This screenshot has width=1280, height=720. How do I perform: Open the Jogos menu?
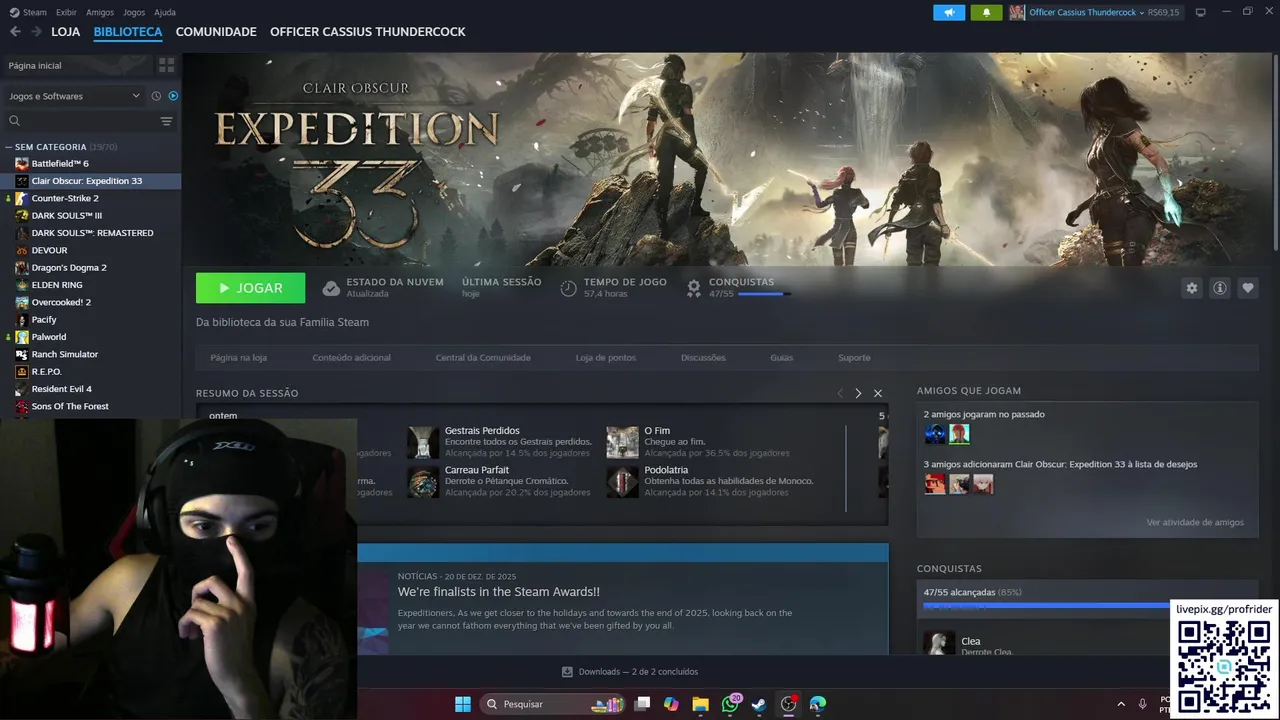pos(134,12)
